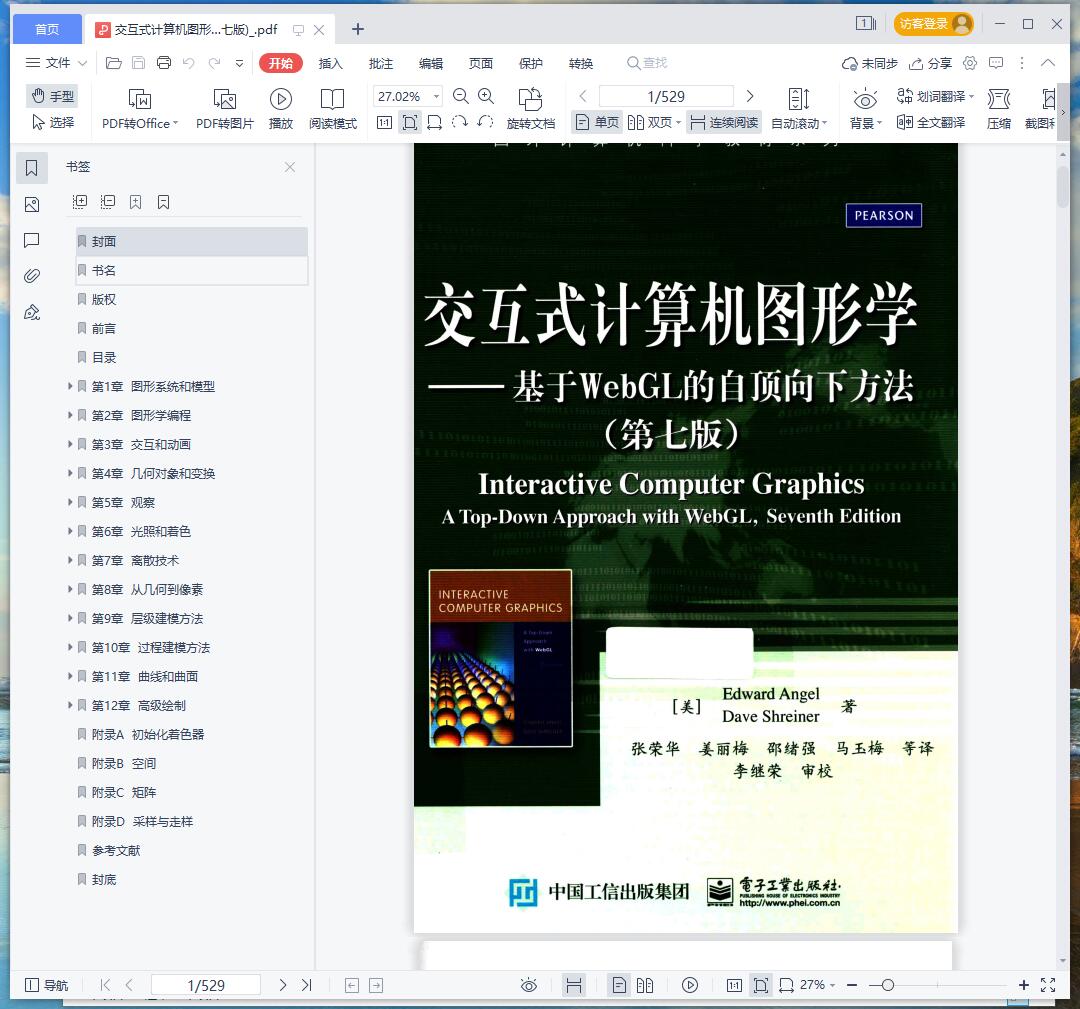Open the comments panel in sidebar
Screen dimensions: 1080x1009
pos(32,240)
